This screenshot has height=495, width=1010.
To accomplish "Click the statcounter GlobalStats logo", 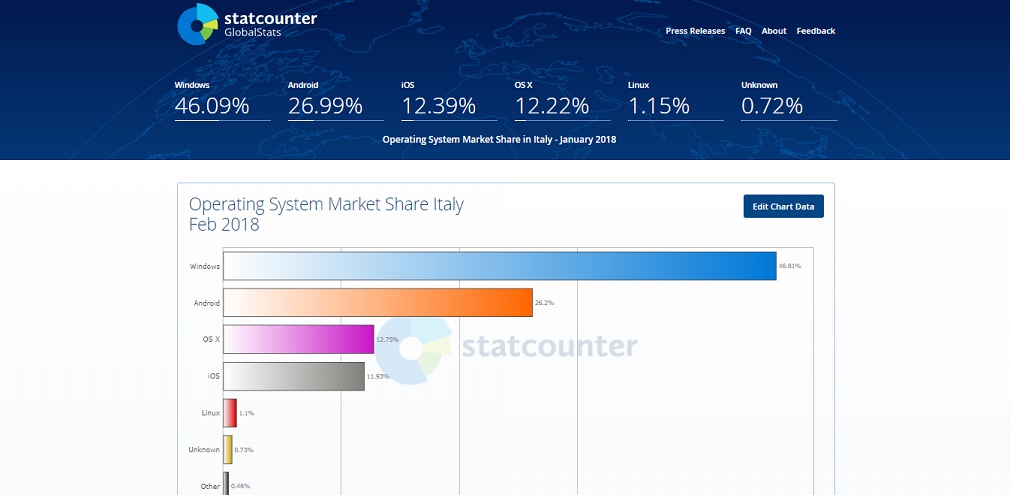I will (247, 24).
